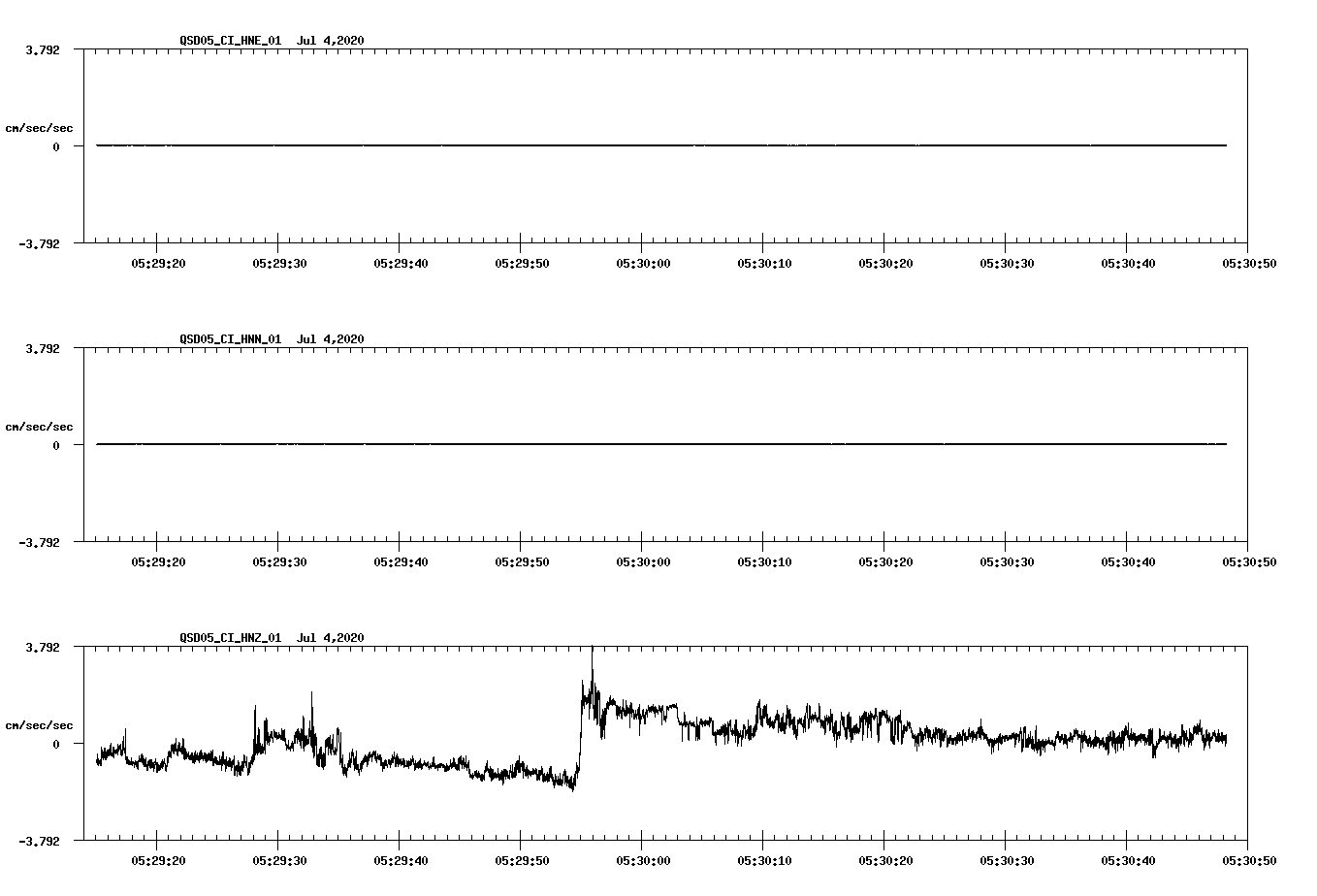
Task: Click 05:30:10 time label under HNE plot
Action: pos(765,263)
